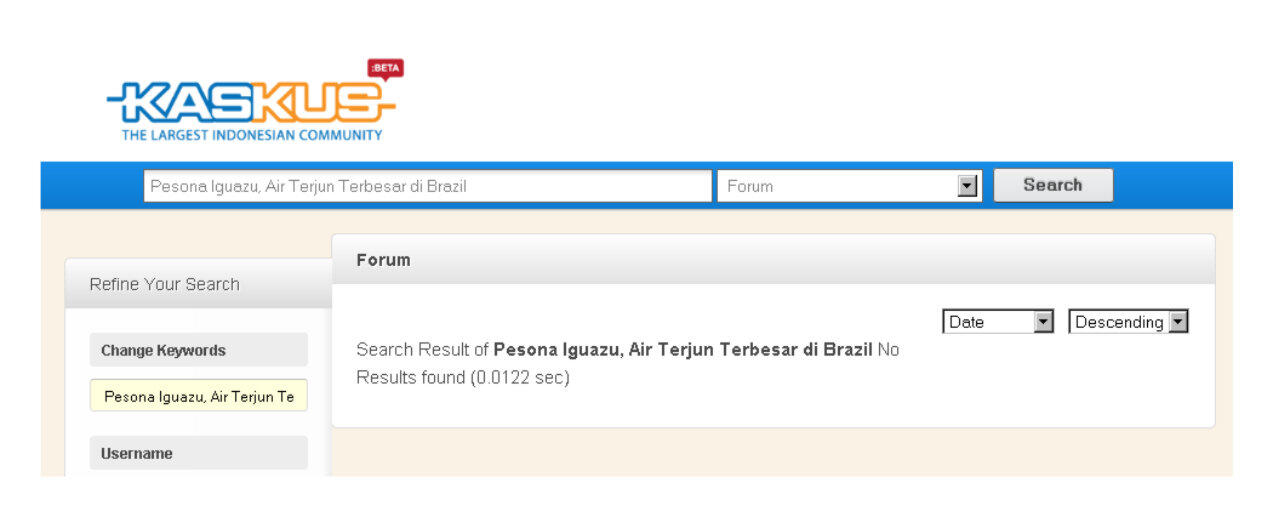Viewport: 1273px width, 527px height.
Task: Click the arrow beside Descending dropdown
Action: point(1178,322)
